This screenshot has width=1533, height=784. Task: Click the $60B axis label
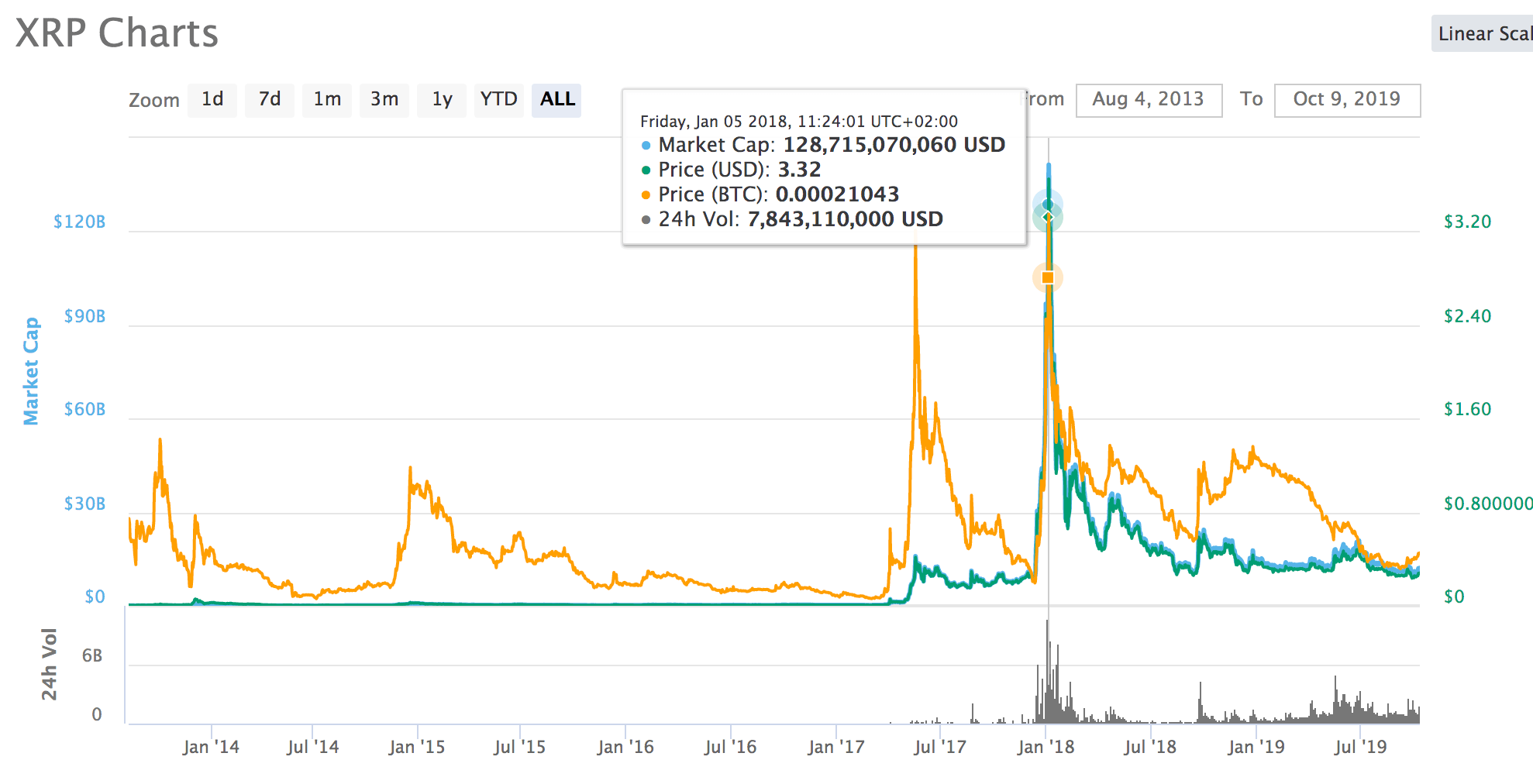[84, 409]
